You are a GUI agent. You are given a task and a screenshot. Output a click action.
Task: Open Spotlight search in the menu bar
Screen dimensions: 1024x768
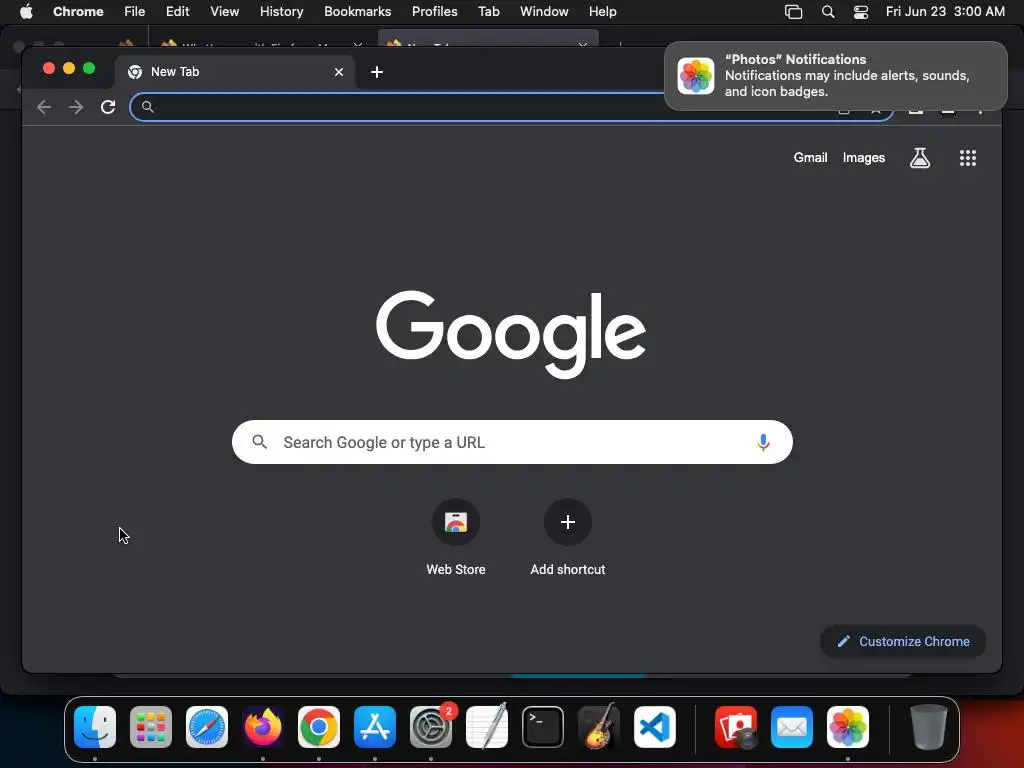click(827, 12)
